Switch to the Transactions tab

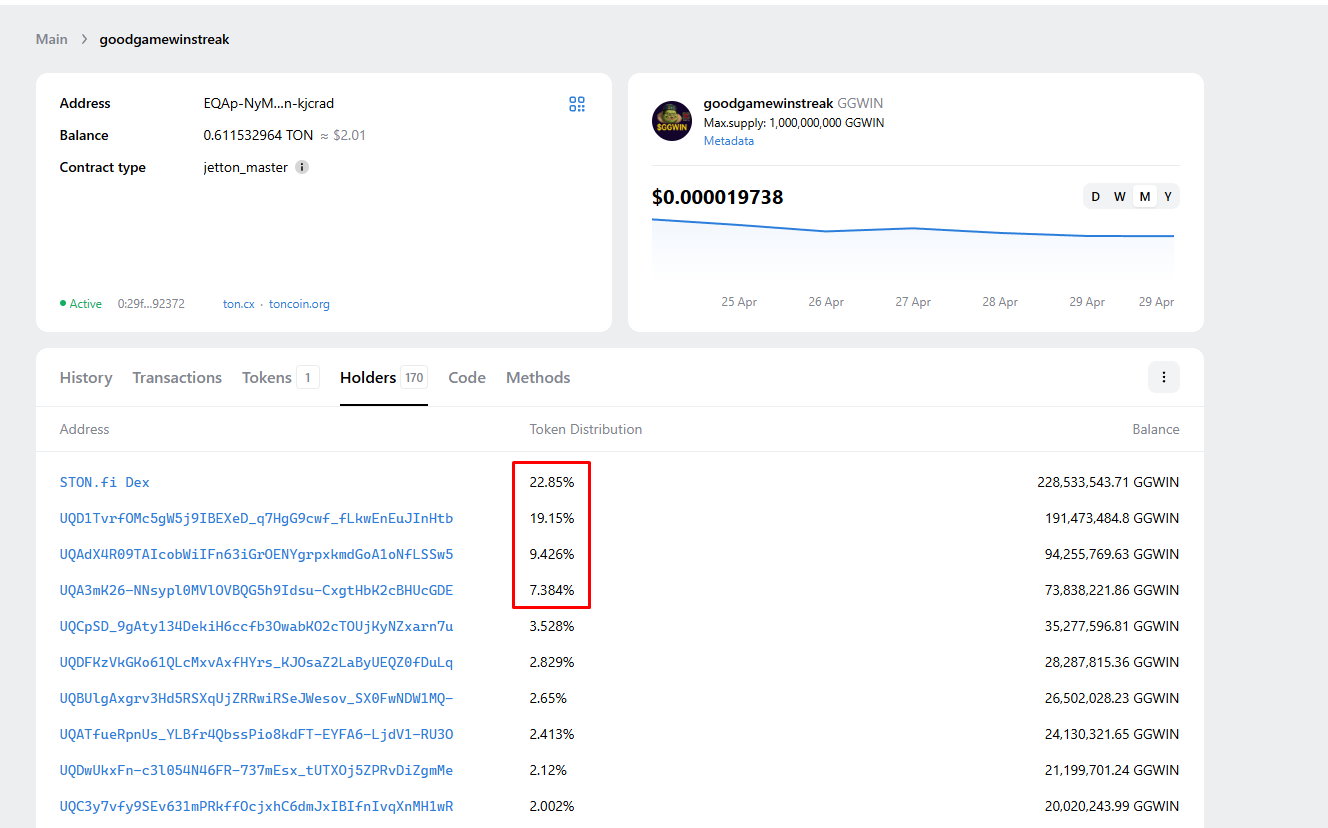click(x=177, y=377)
